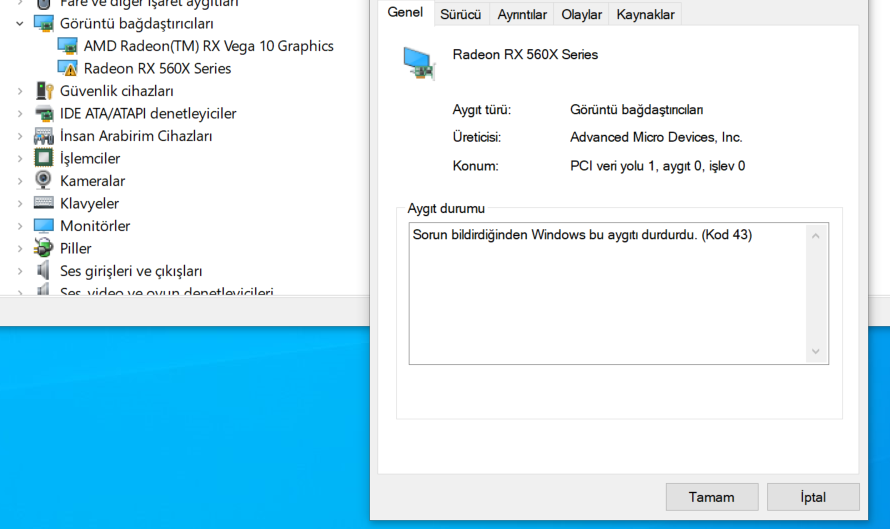Select the Monitörler row
The image size is (890, 529).
click(95, 226)
